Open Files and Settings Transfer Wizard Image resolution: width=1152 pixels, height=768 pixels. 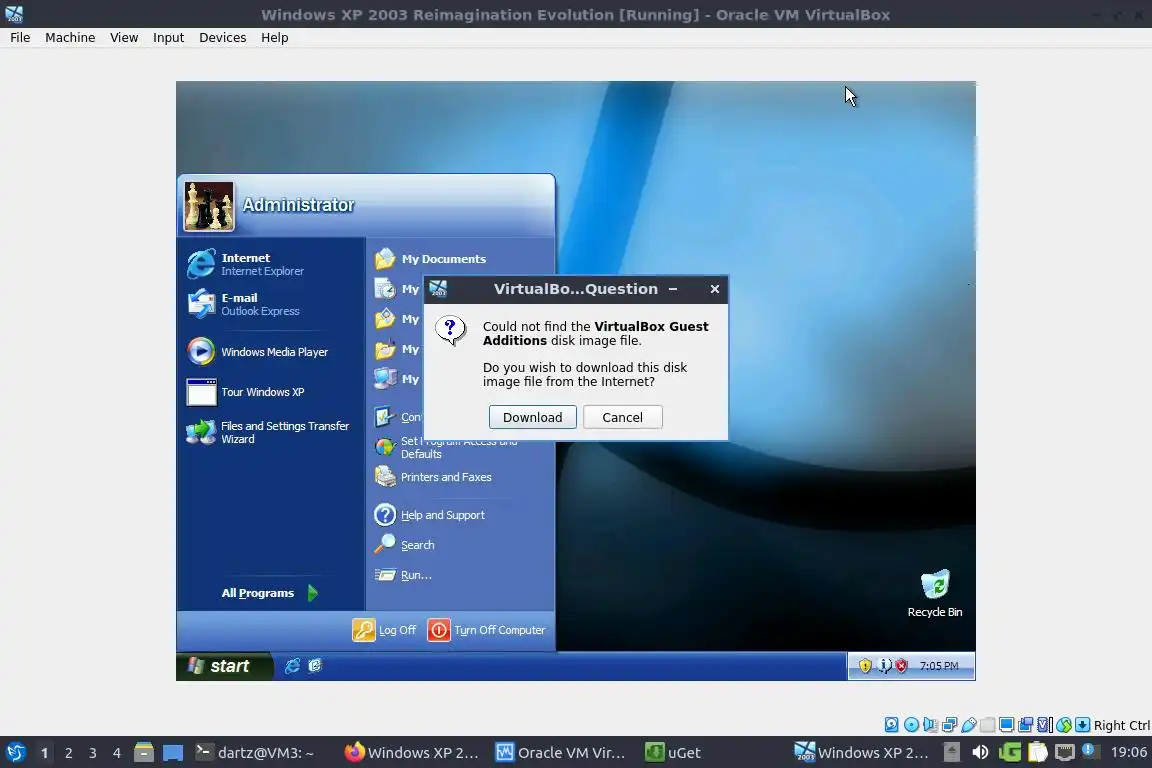pyautogui.click(x=270, y=433)
